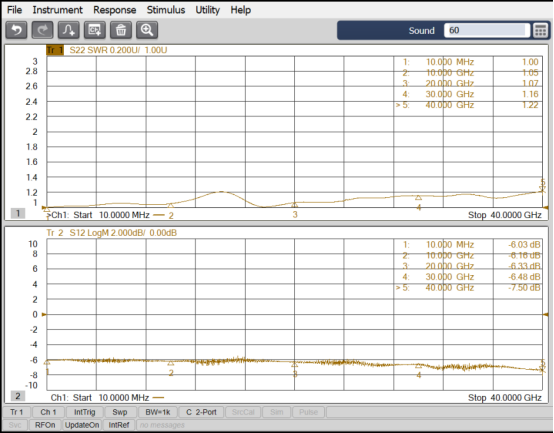Screen dimensions: 554x433
Task: Click the trash delete icon
Action: (x=121, y=30)
